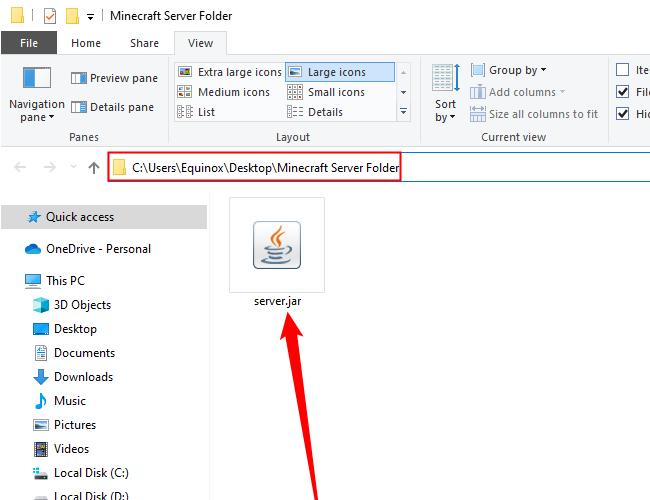The width and height of the screenshot is (650, 500).
Task: Open Quick access in sidebar
Action: (x=104, y=217)
